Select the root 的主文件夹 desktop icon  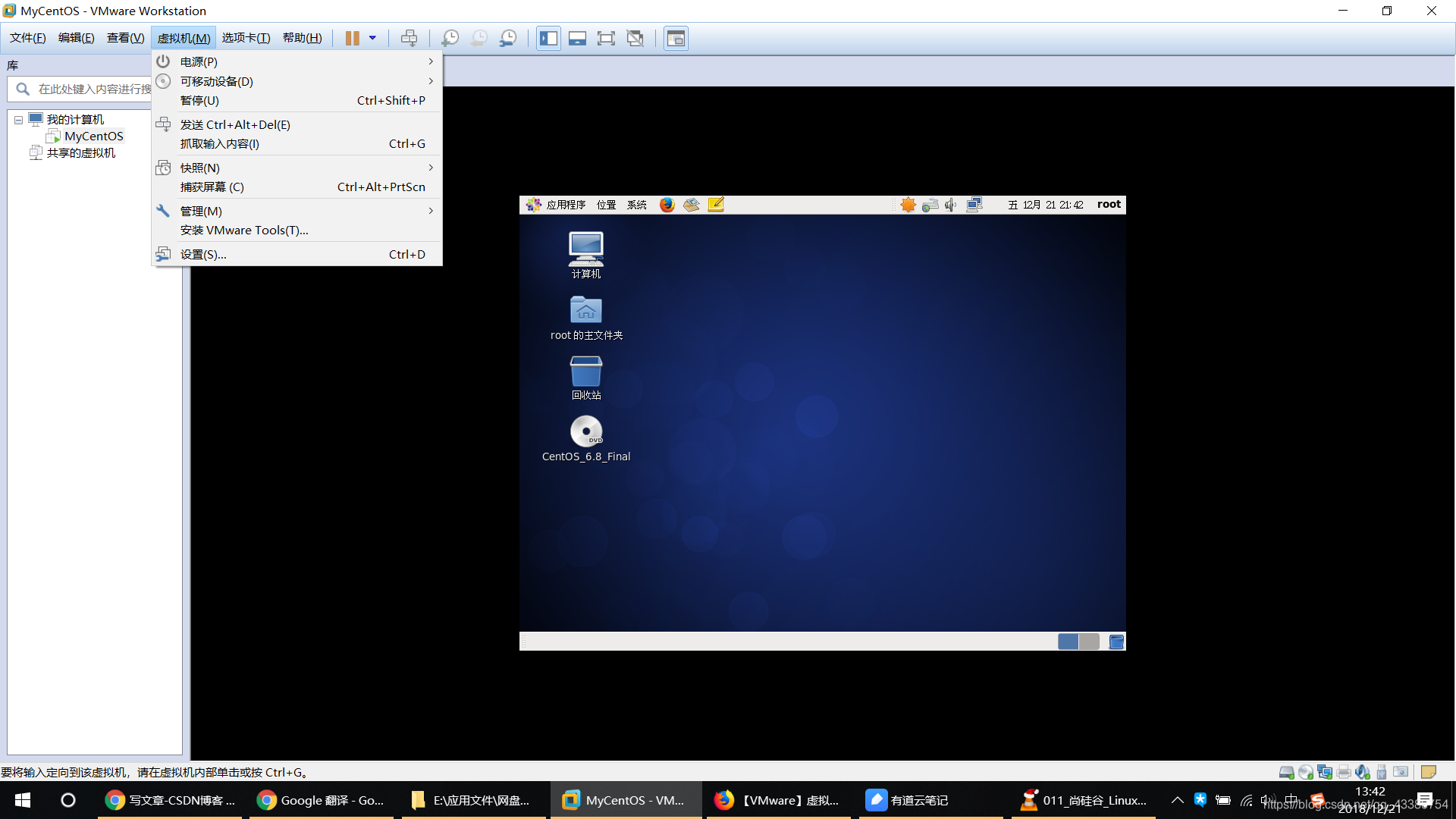pyautogui.click(x=586, y=318)
